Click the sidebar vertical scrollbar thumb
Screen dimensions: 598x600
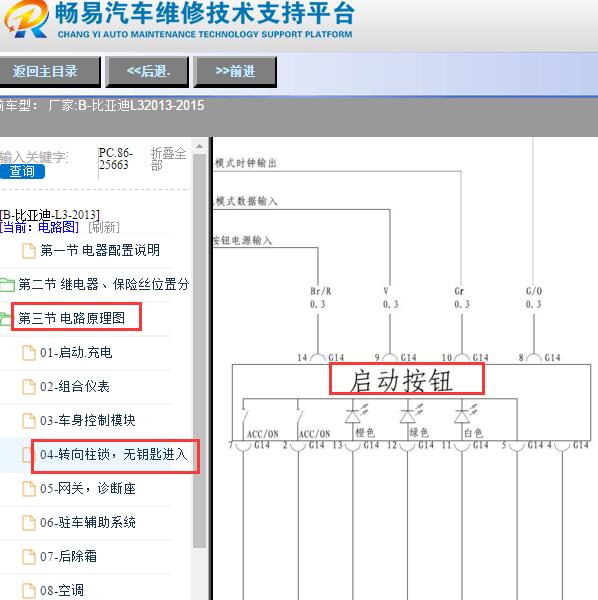tap(199, 351)
